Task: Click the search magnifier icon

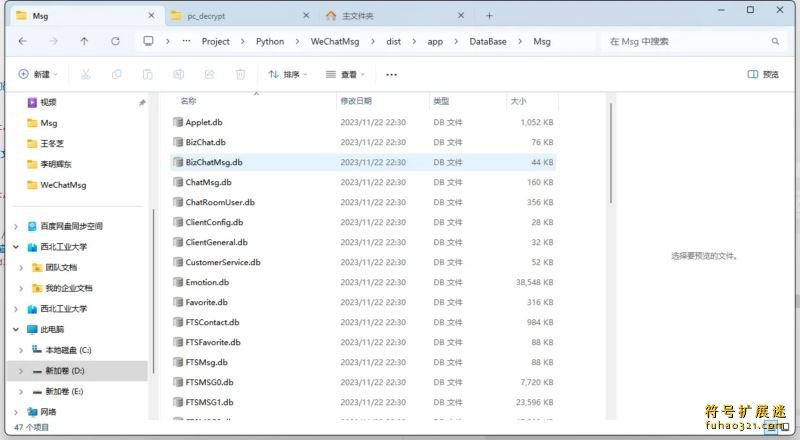Action: 775,41
